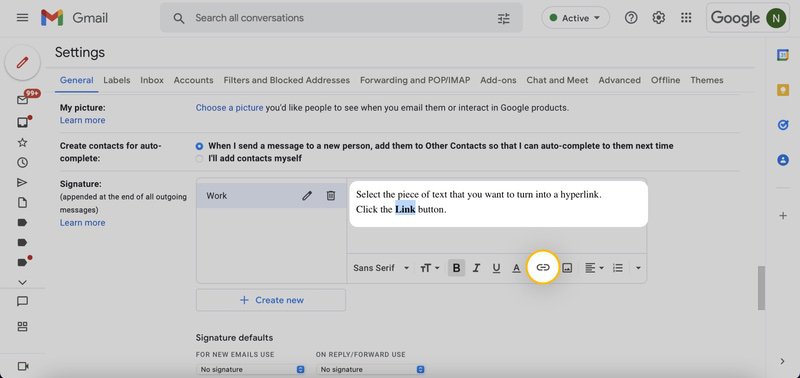Insert a bulleted list in signature

618,268
